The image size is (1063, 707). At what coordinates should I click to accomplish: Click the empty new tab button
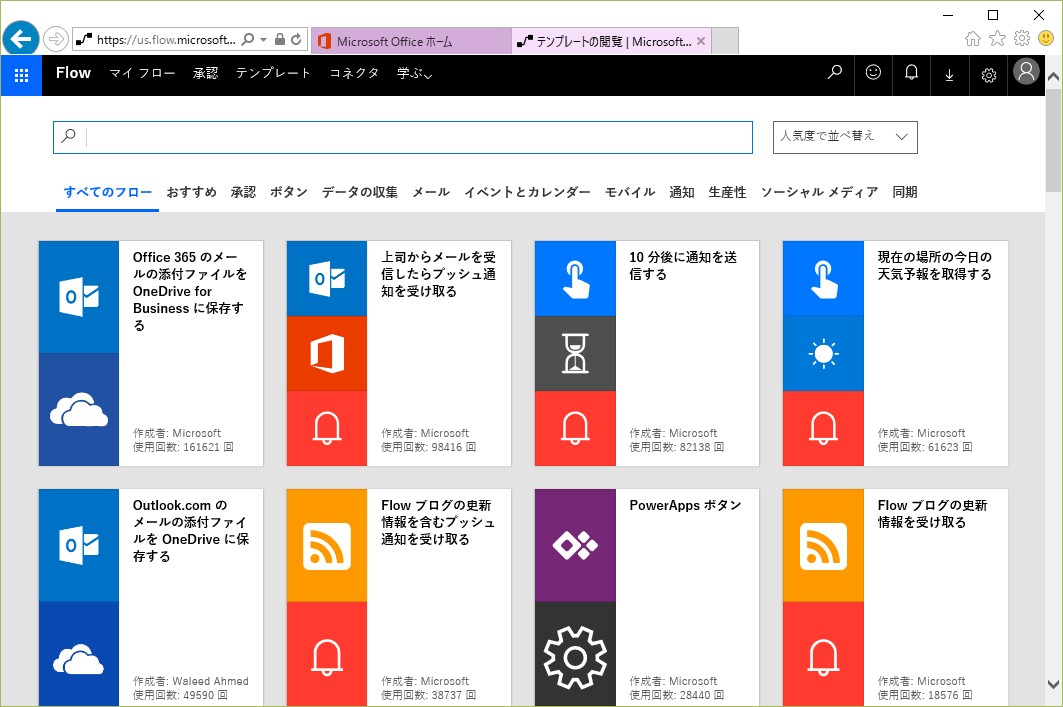point(725,41)
